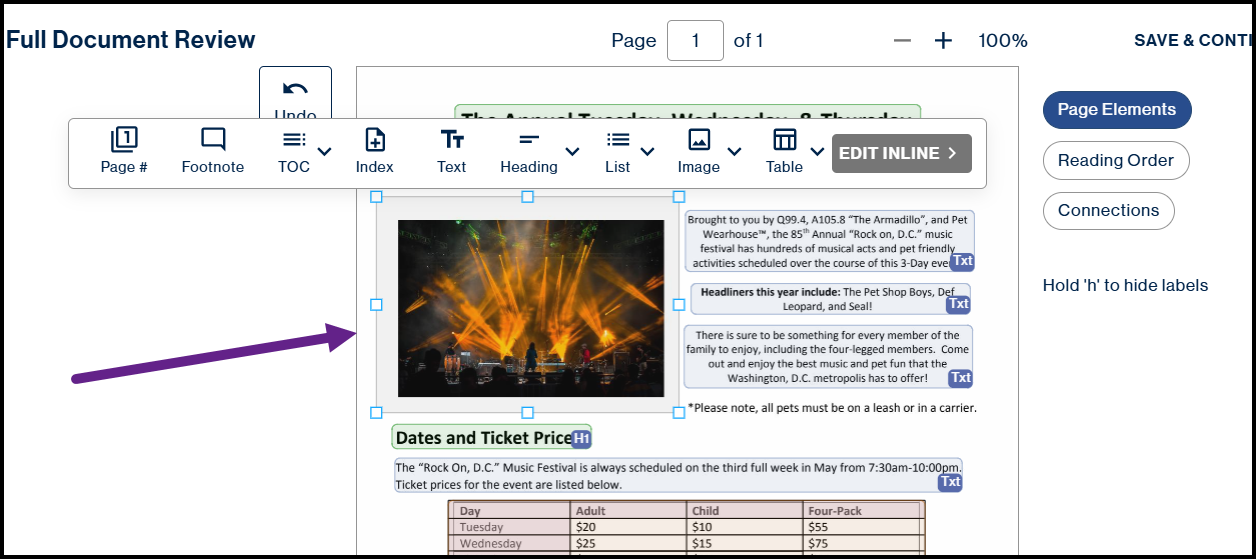The image size is (1256, 559).
Task: Expand the Image dropdown chevron
Action: point(734,152)
